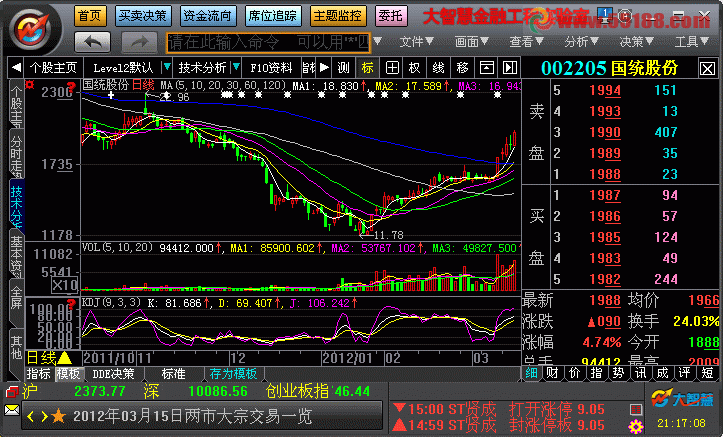
Task: Click the left triangle tab scroll arrow
Action: pyautogui.click(x=16, y=68)
